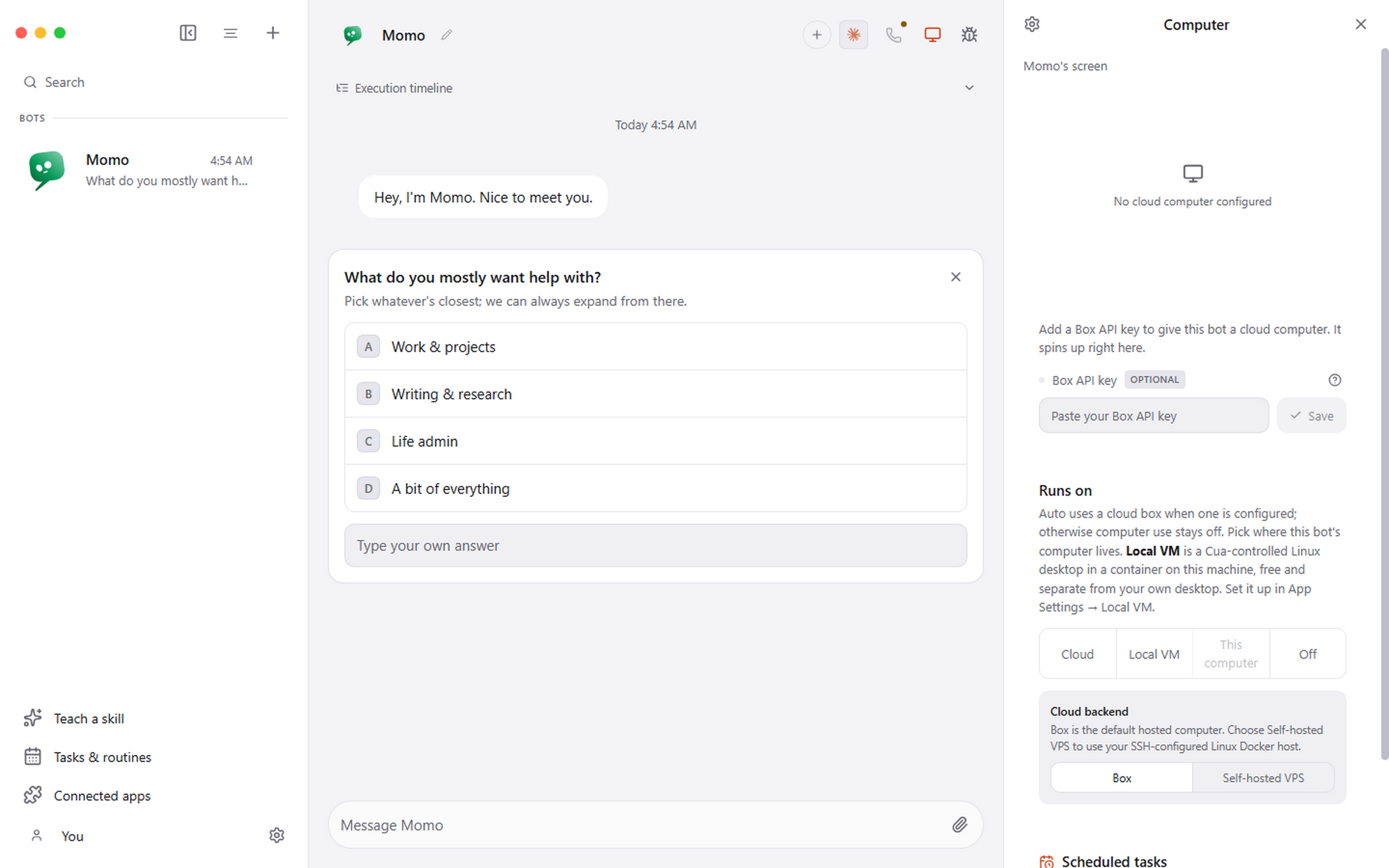Click the search magnifier icon
Viewport: 1389px width, 868px height.
tap(30, 82)
